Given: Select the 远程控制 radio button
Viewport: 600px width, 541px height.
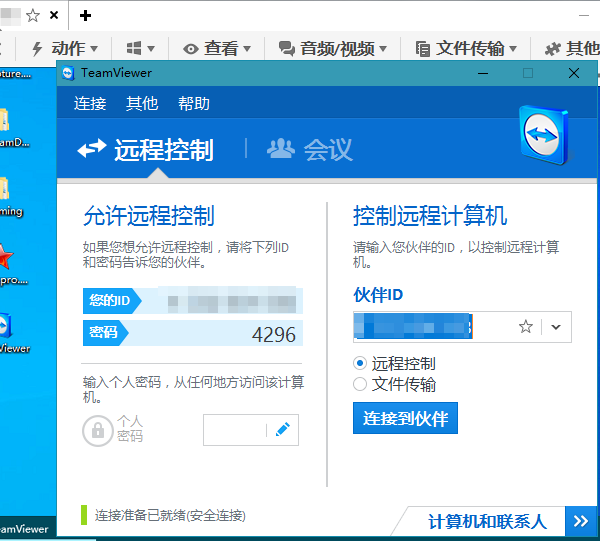Looking at the screenshot, I should (x=361, y=364).
